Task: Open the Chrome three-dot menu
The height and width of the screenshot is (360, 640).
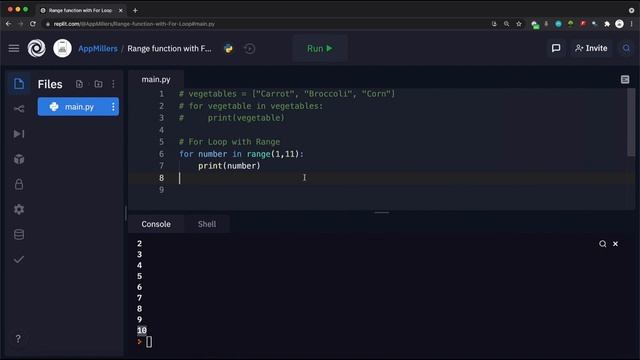Action: tap(631, 24)
